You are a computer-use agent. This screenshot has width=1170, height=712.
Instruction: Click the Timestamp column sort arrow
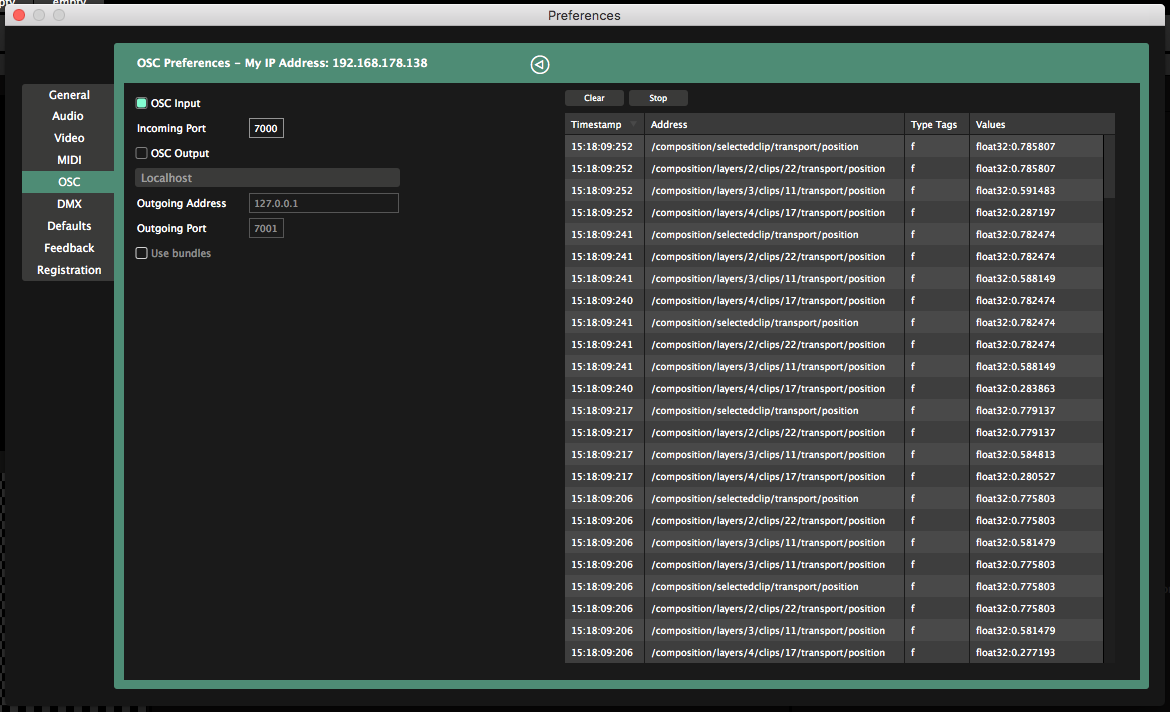pyautogui.click(x=633, y=125)
